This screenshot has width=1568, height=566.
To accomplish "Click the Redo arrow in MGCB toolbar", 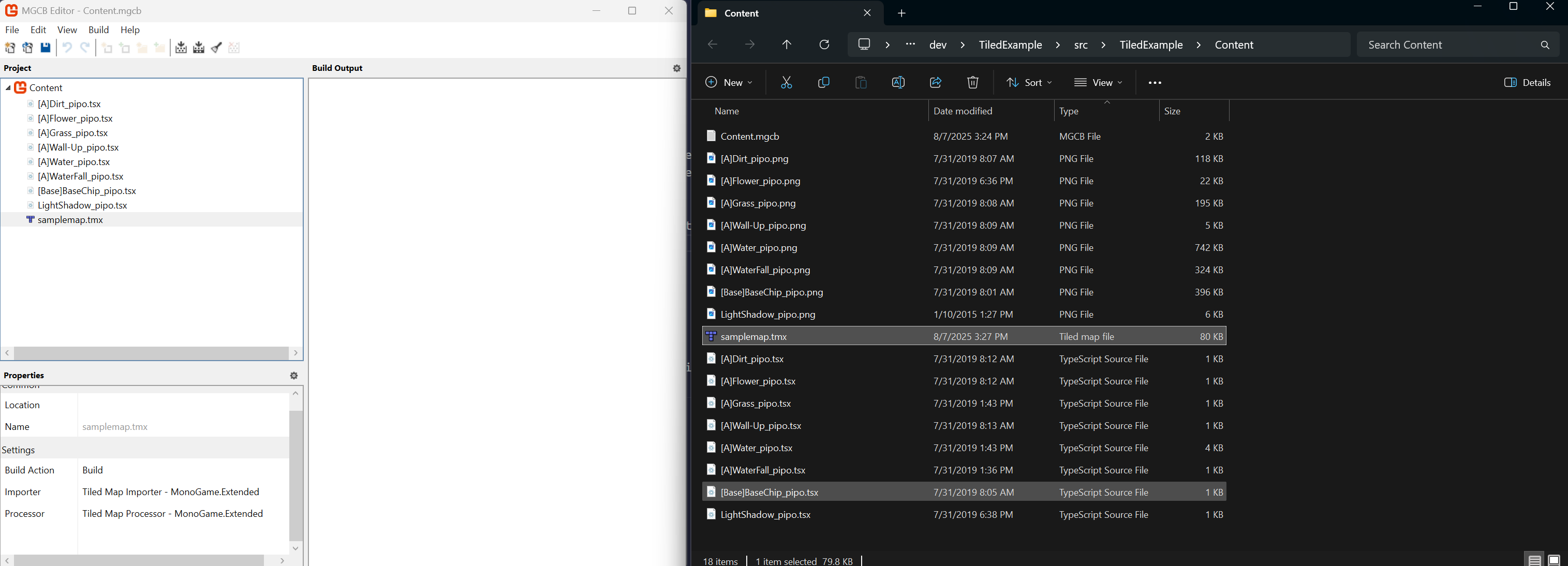I will (85, 48).
